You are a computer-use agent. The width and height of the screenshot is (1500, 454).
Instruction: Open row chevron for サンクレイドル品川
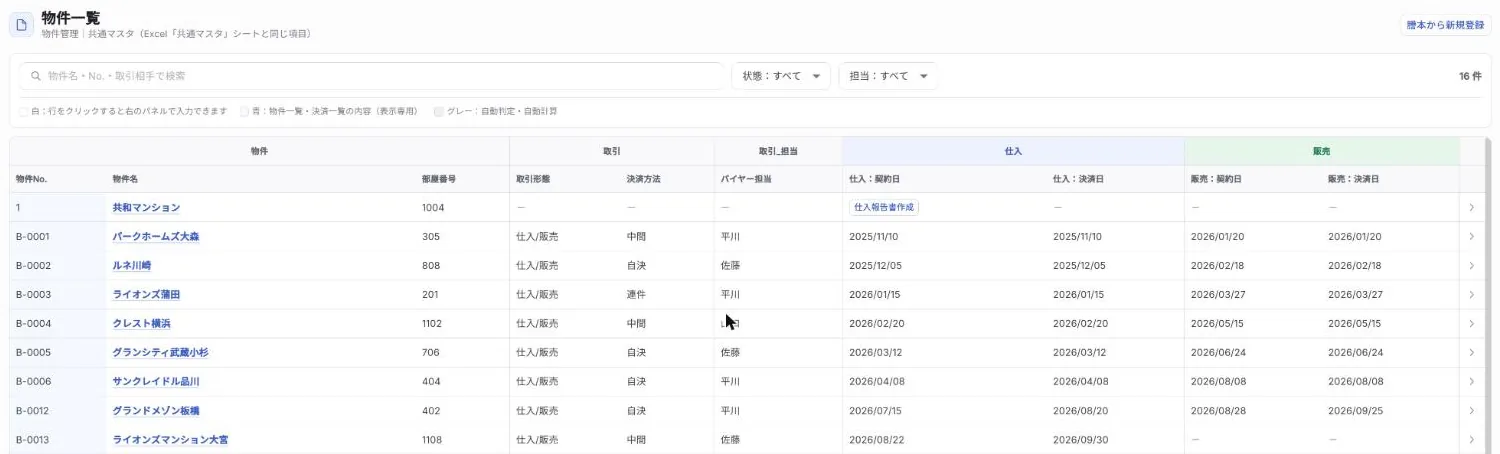pyautogui.click(x=1471, y=382)
